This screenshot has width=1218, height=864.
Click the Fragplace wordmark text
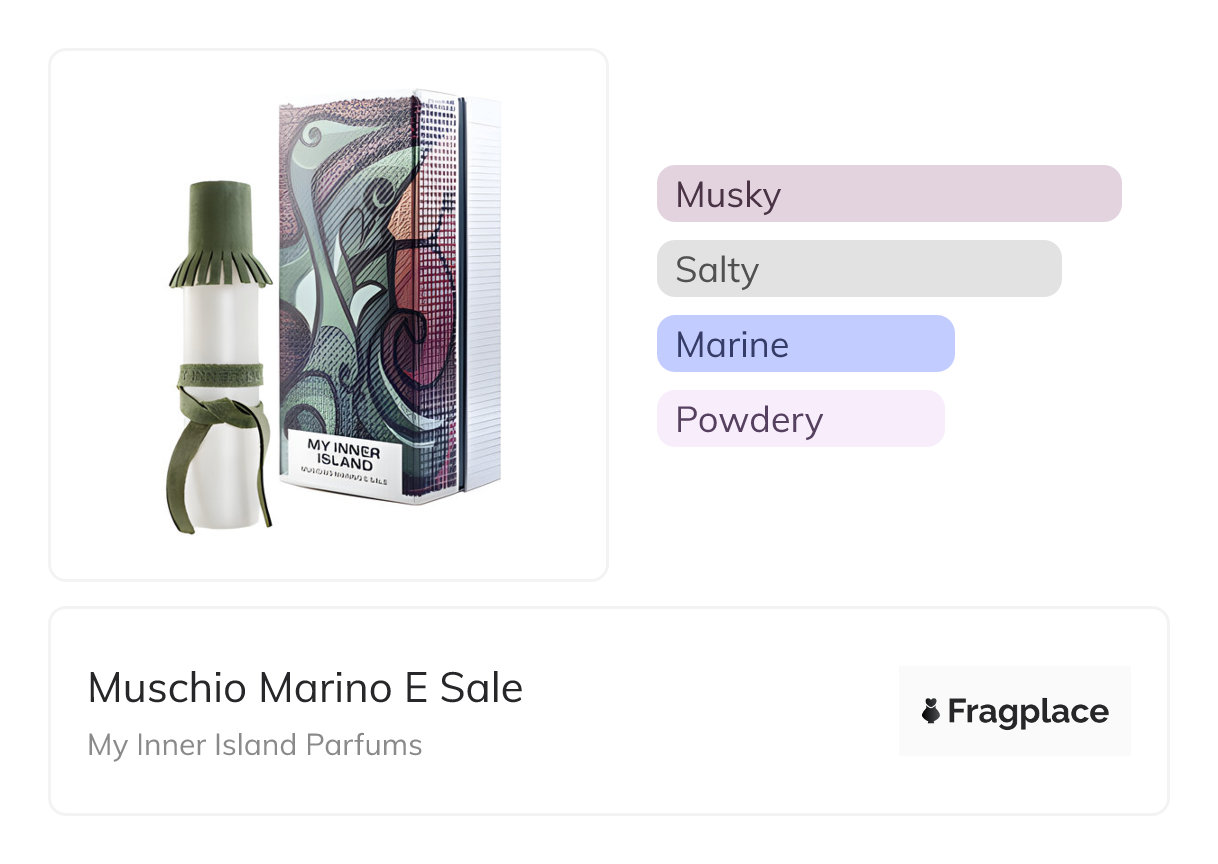tap(1027, 712)
